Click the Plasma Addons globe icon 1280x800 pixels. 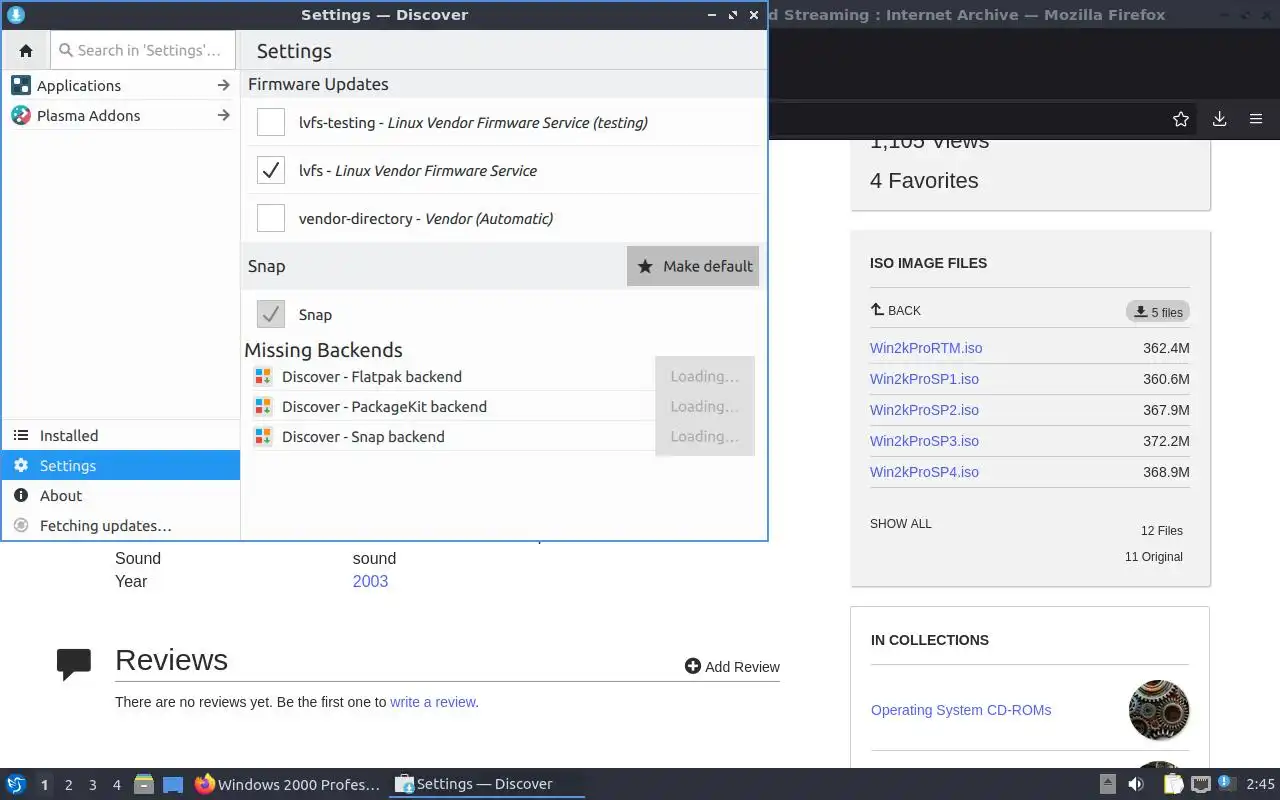pos(21,115)
